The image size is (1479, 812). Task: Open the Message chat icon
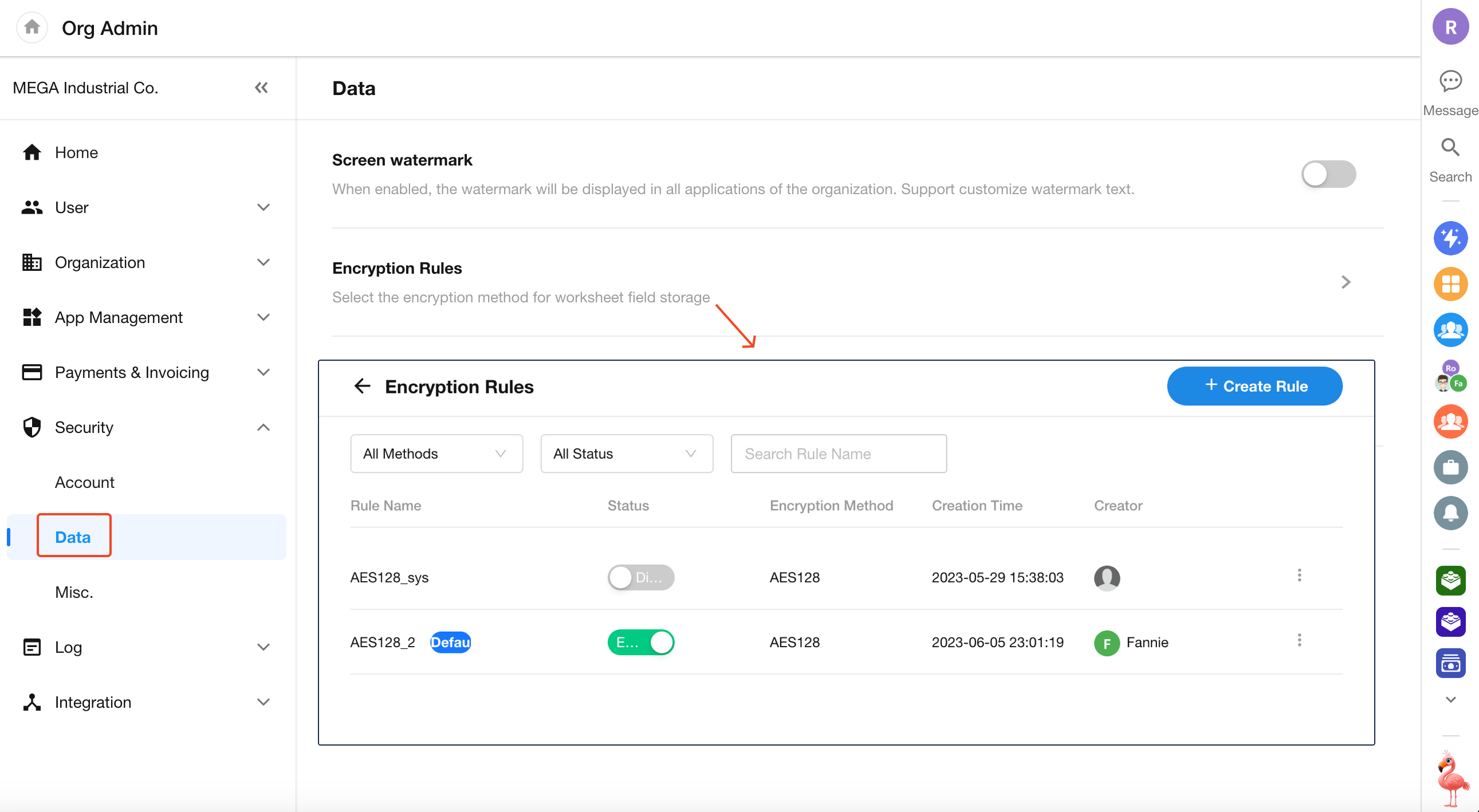point(1450,81)
